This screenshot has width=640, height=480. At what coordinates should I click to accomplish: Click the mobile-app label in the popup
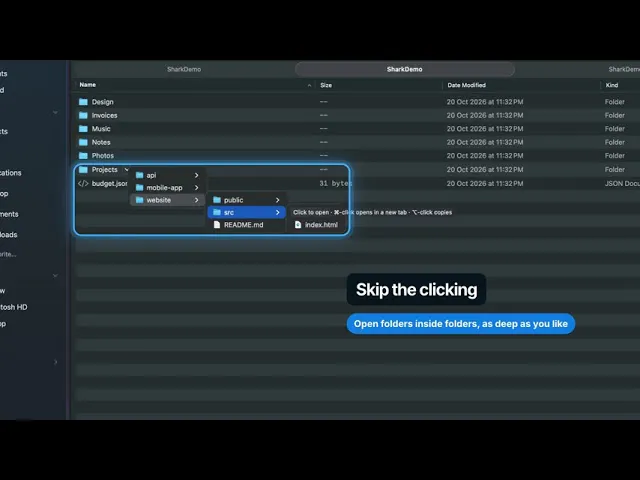pos(164,187)
